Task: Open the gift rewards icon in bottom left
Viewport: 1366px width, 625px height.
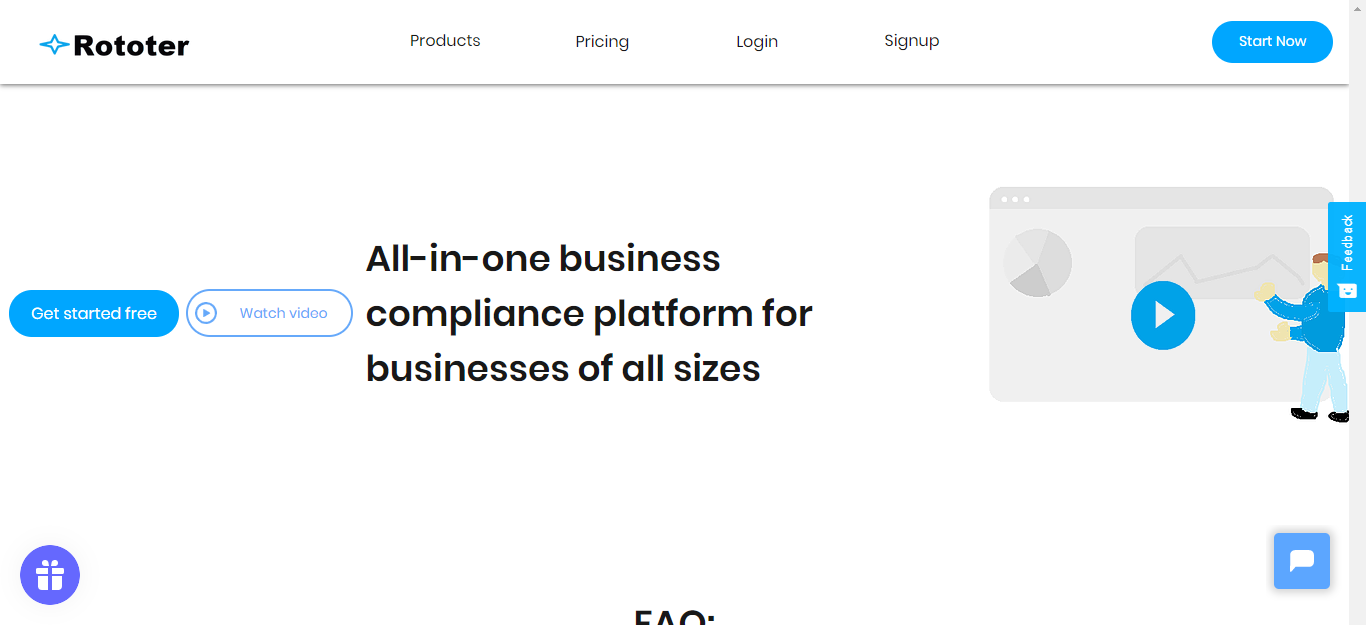Action: (x=49, y=574)
